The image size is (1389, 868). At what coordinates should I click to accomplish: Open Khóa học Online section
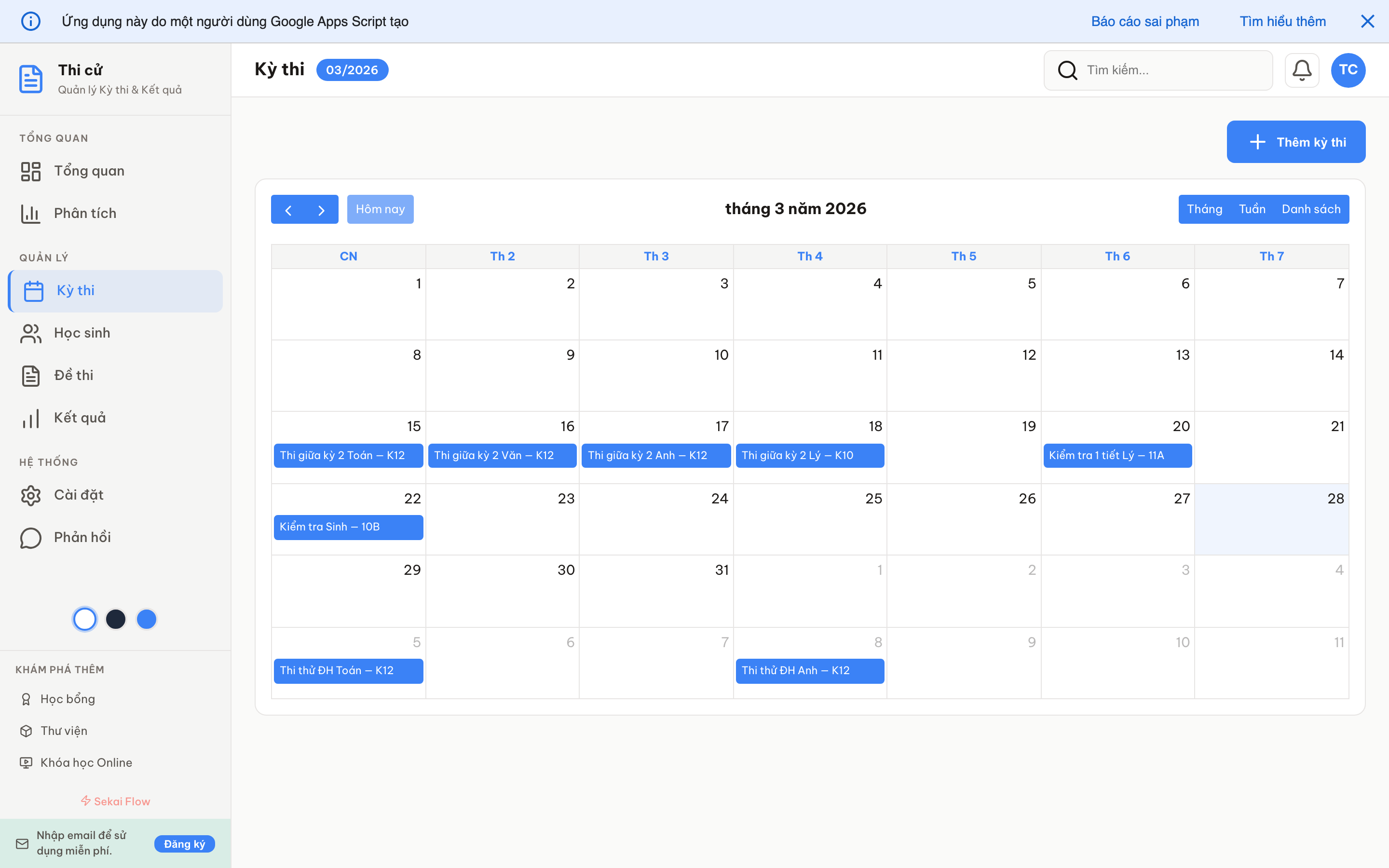[87, 762]
